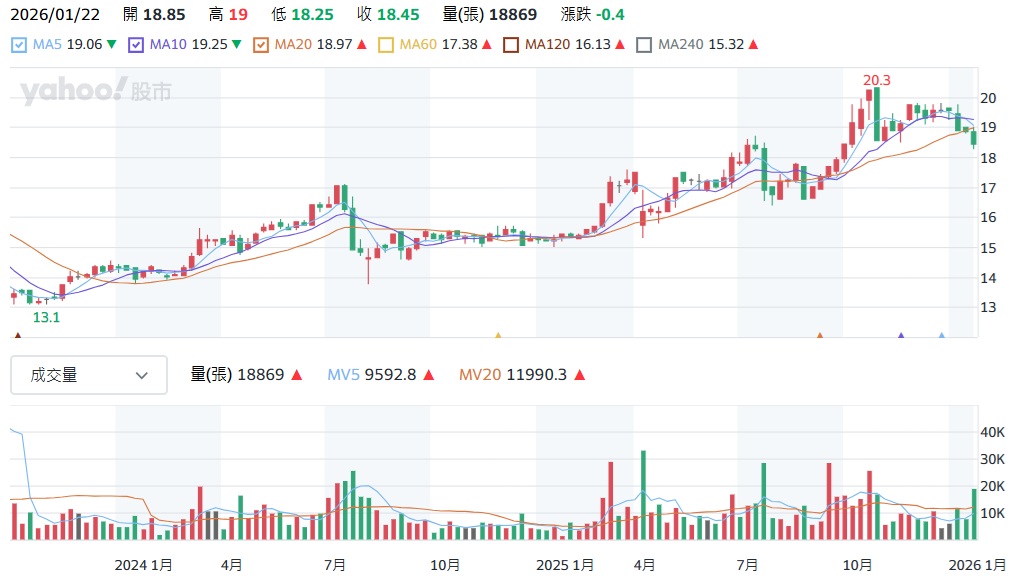Click the 20.3 high price label

[876, 79]
